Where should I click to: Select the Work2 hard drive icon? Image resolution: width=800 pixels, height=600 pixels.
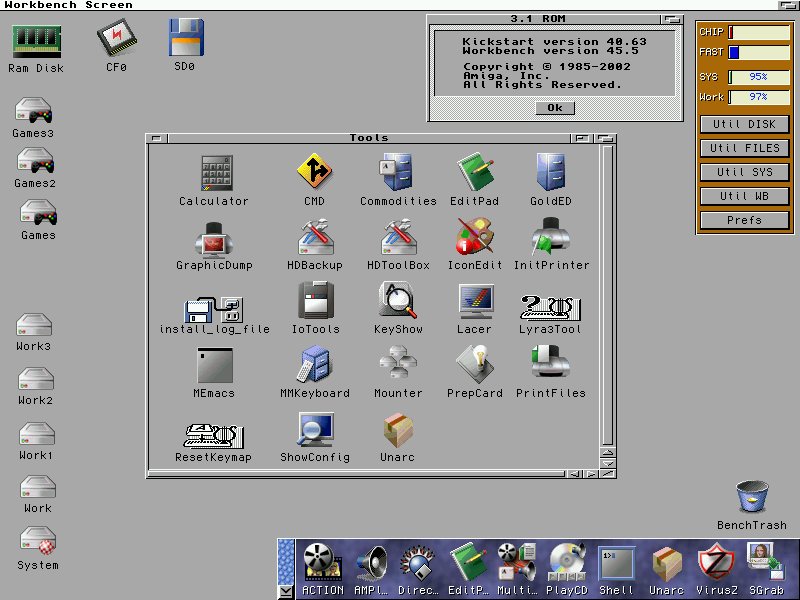pos(36,380)
